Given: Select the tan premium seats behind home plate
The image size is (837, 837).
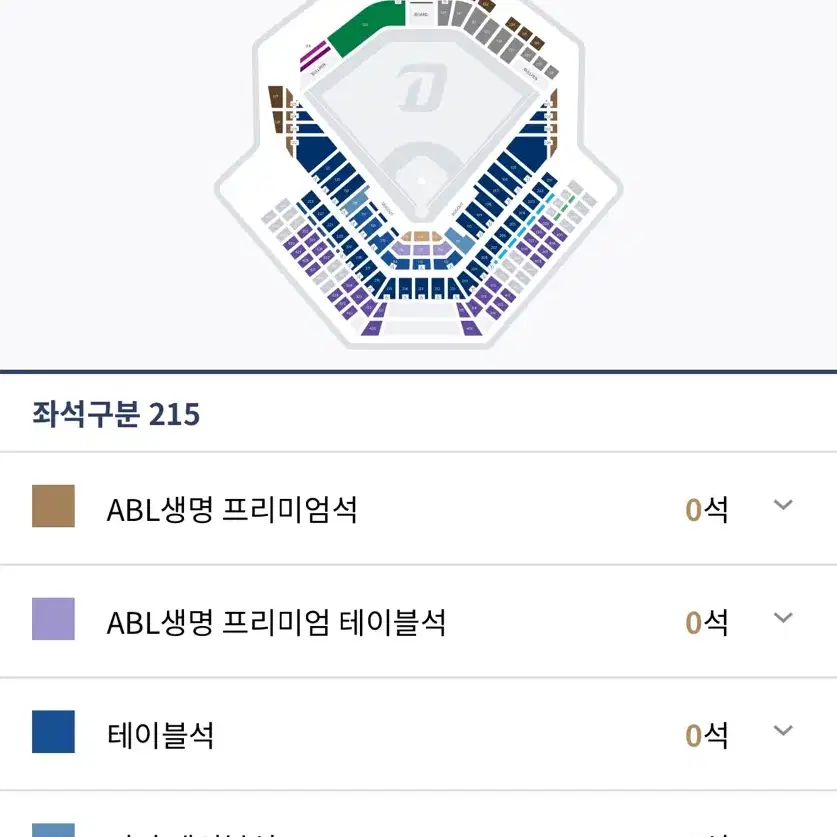Looking at the screenshot, I should click(x=421, y=236).
